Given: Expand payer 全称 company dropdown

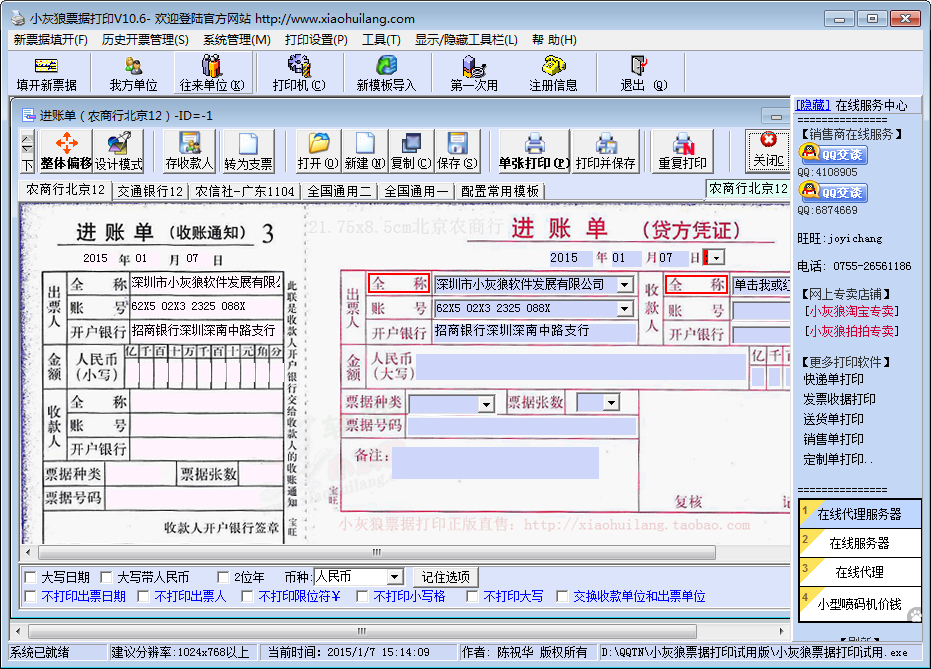Looking at the screenshot, I should tap(624, 285).
